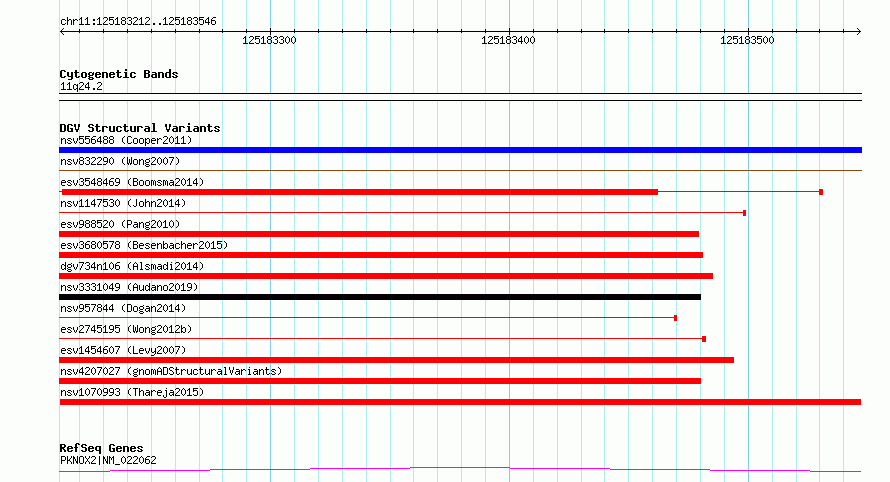Click end marker of esv2745195 Wong2012b line
890x482 pixels.
click(x=704, y=339)
